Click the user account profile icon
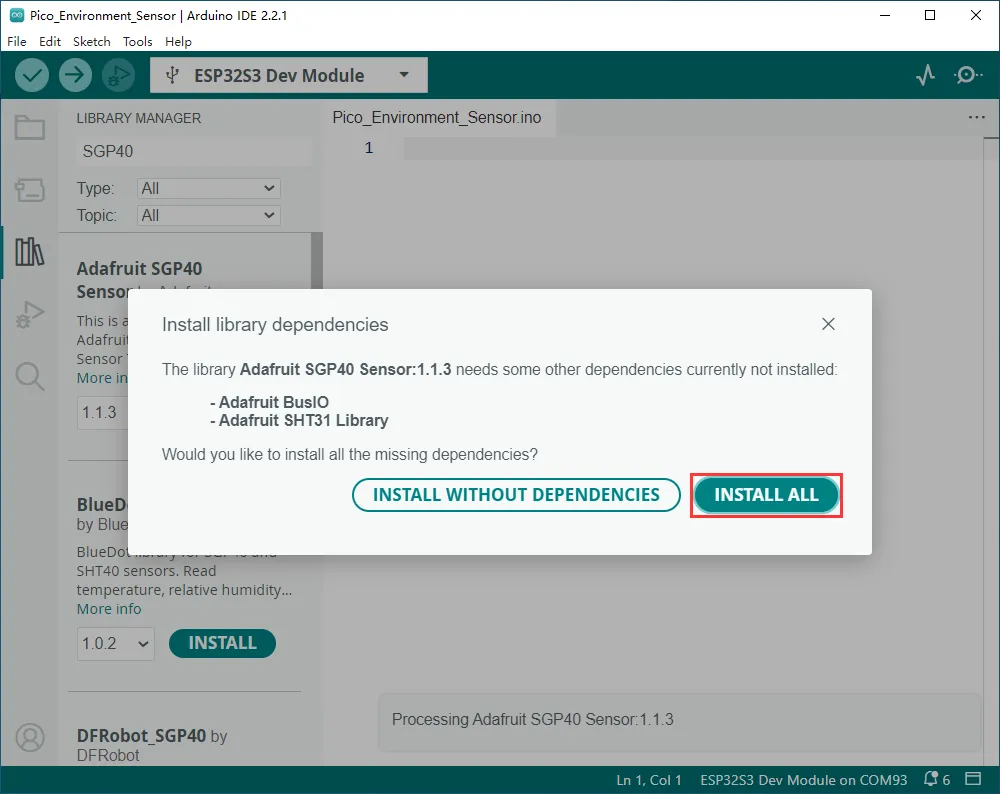This screenshot has height=794, width=1000. [x=30, y=738]
